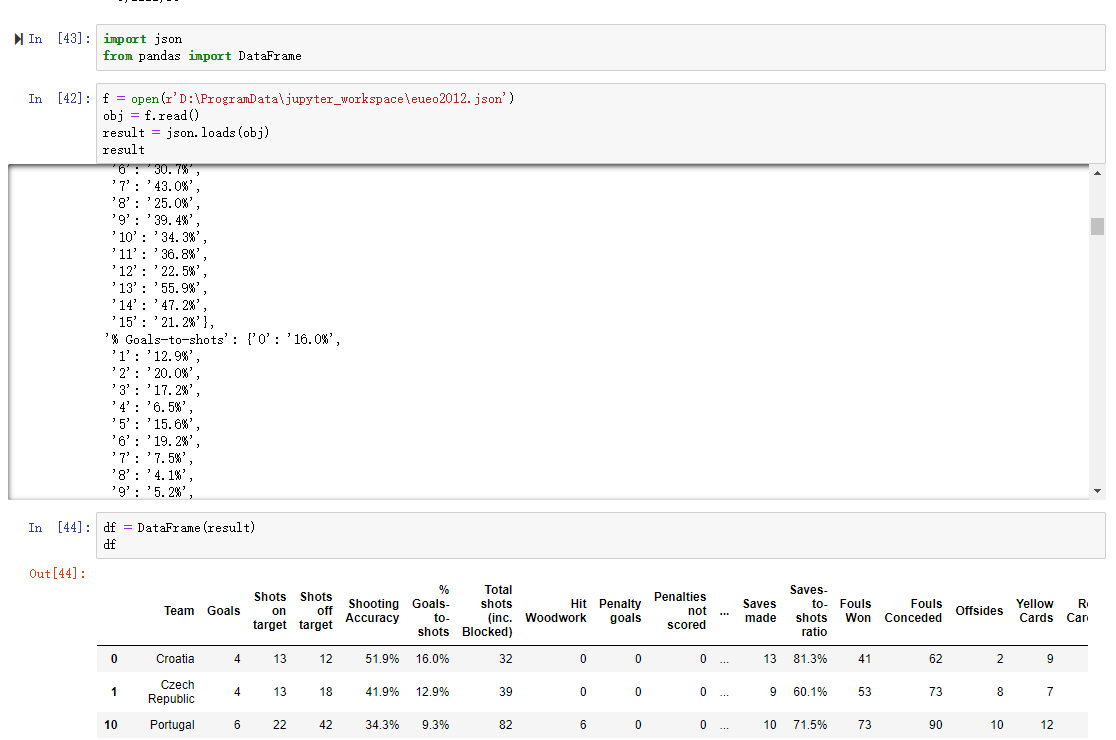Click the Out[44] output prompt
This screenshot has height=740, width=1116.
[58, 574]
